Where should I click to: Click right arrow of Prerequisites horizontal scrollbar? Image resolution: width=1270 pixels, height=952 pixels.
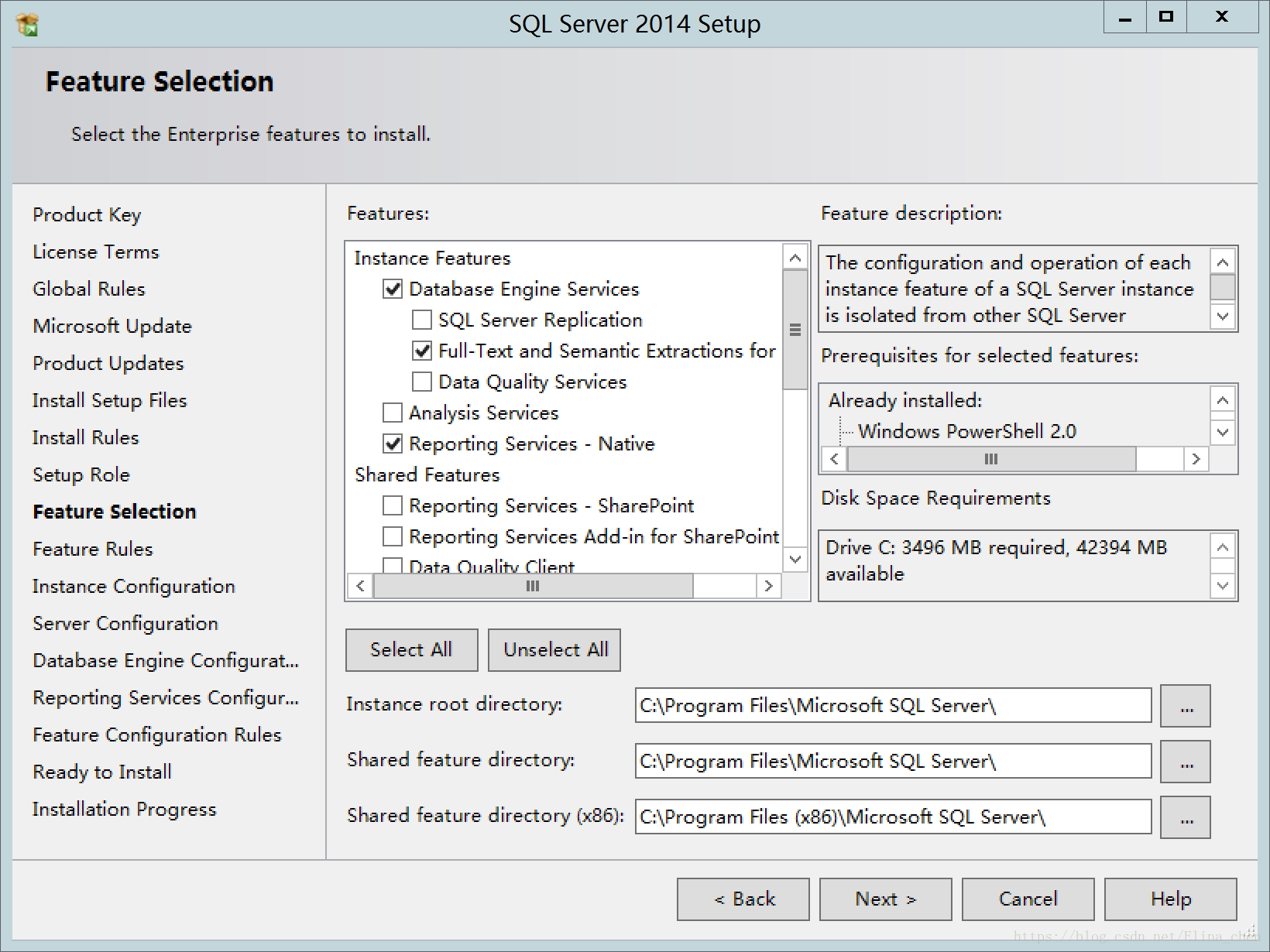[1196, 459]
